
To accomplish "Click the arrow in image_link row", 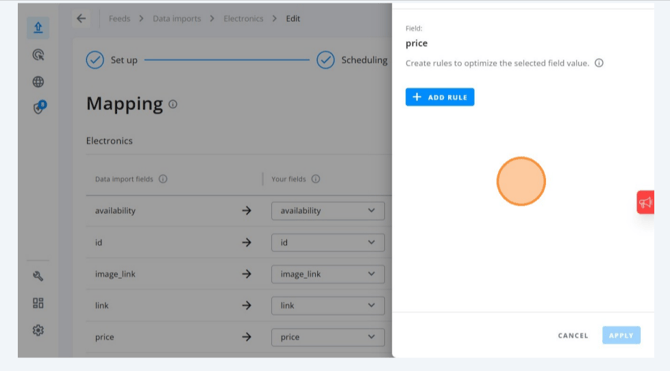I will click(x=247, y=274).
